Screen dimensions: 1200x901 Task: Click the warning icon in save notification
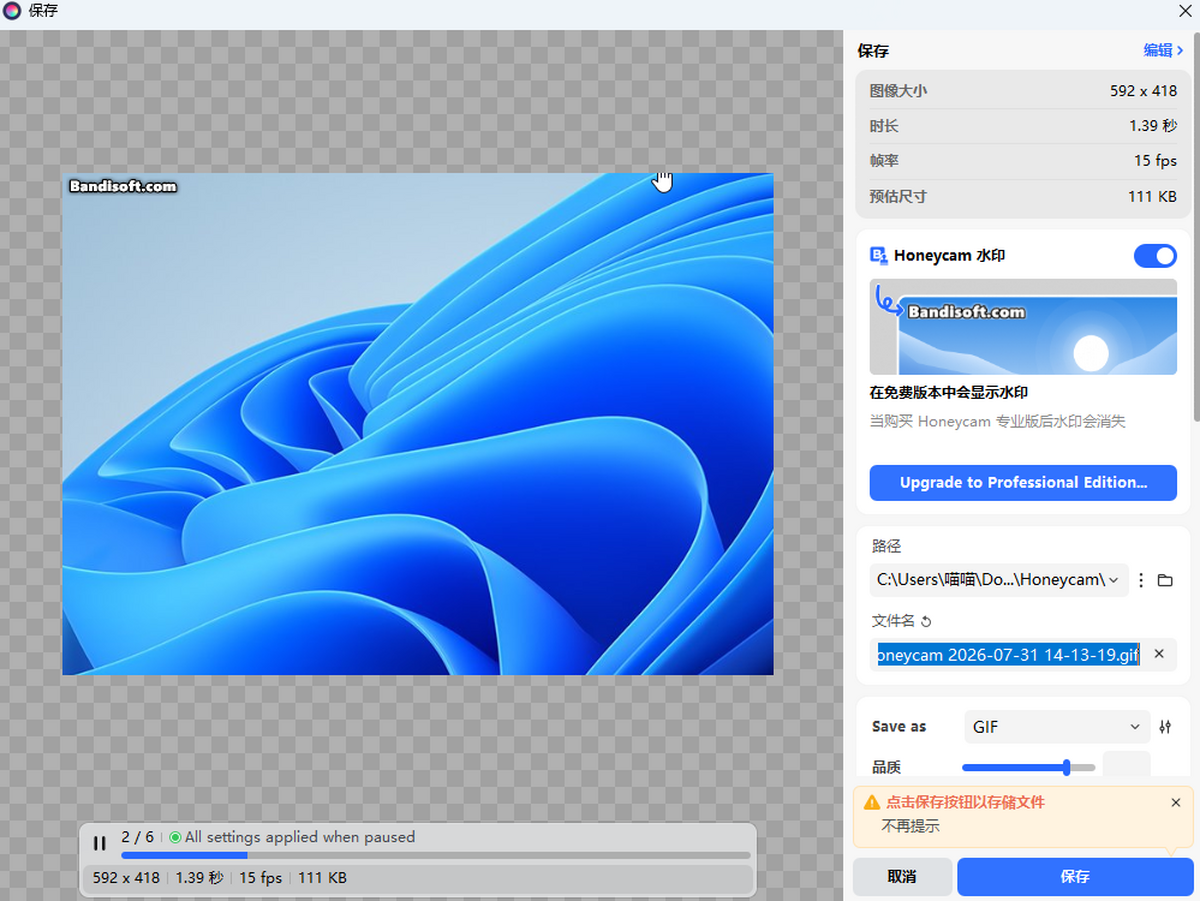pyautogui.click(x=872, y=803)
